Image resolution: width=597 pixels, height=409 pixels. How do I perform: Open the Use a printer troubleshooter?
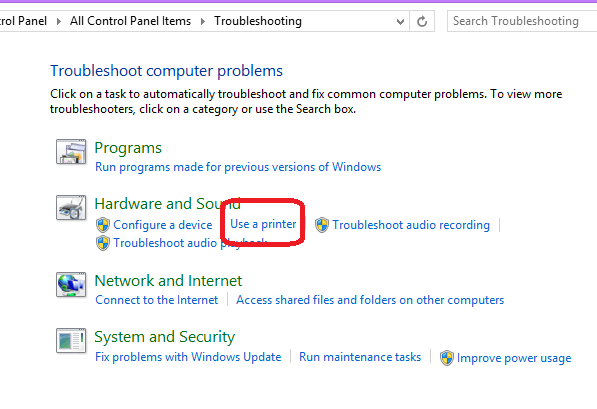(x=263, y=224)
